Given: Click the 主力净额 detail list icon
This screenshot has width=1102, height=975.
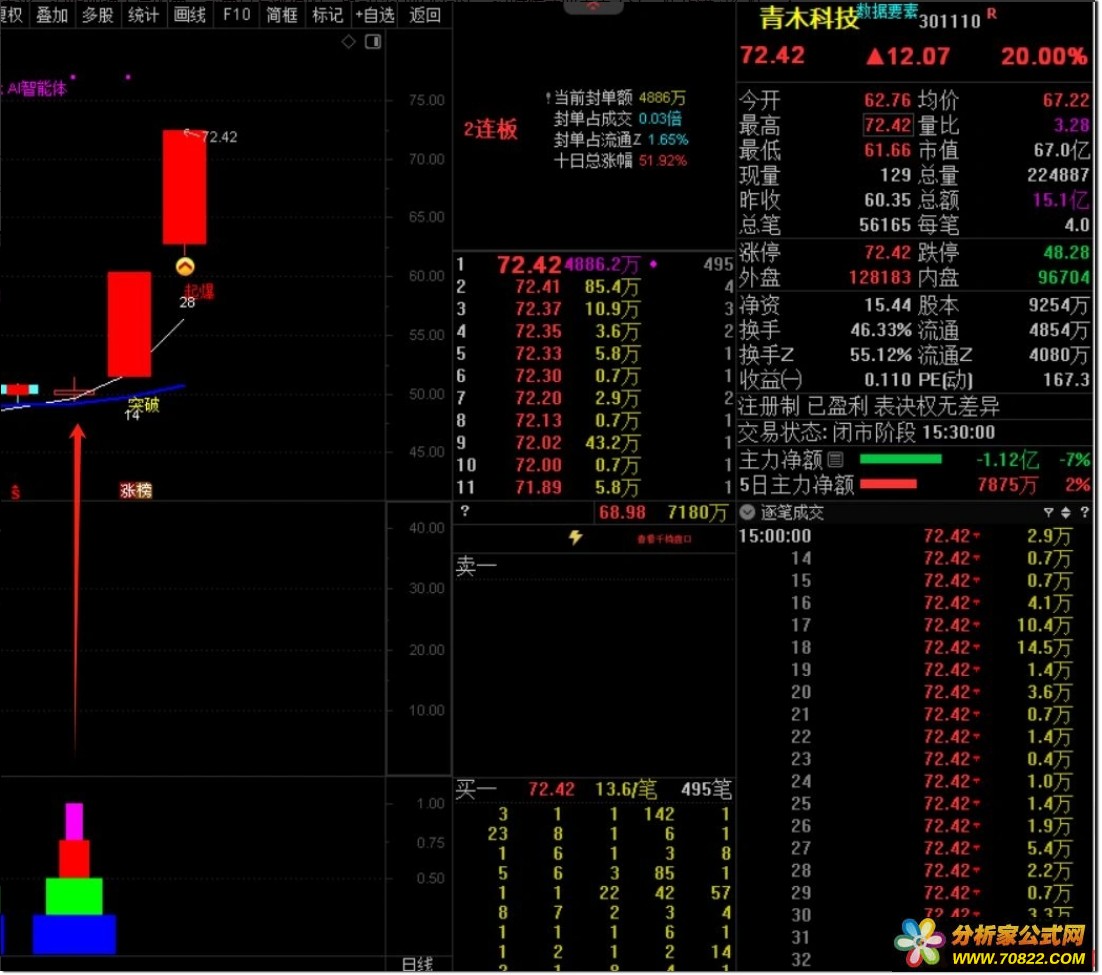Looking at the screenshot, I should pos(835,460).
